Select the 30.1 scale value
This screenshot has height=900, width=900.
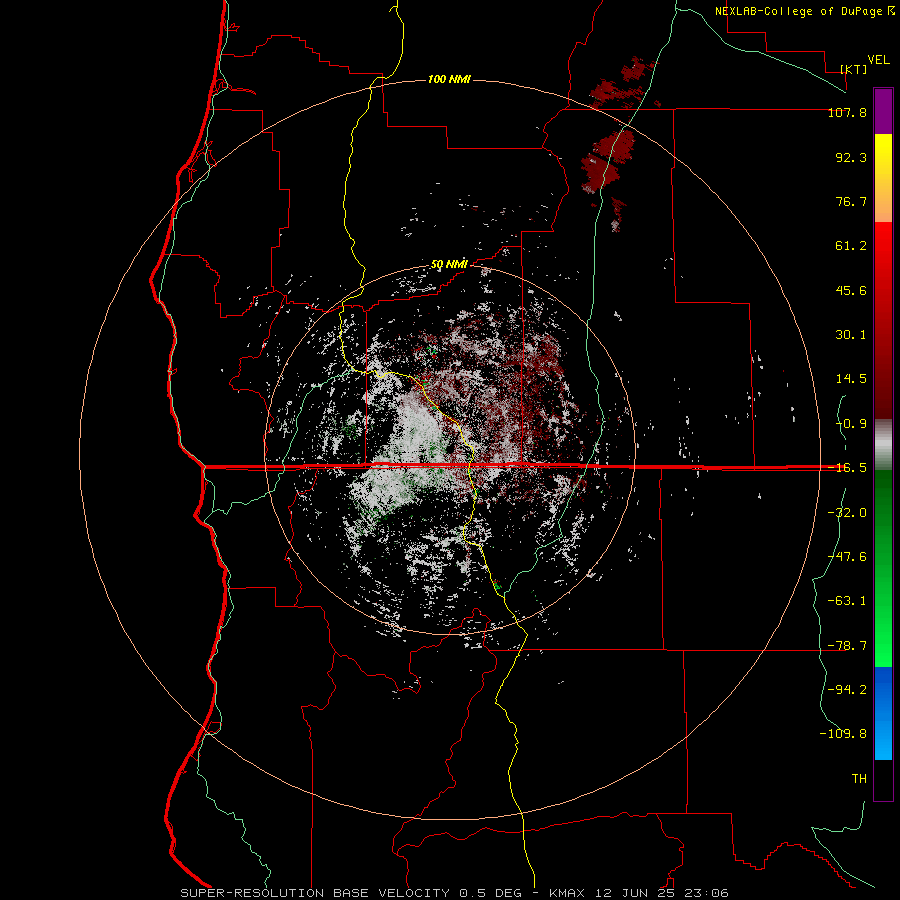coord(851,335)
